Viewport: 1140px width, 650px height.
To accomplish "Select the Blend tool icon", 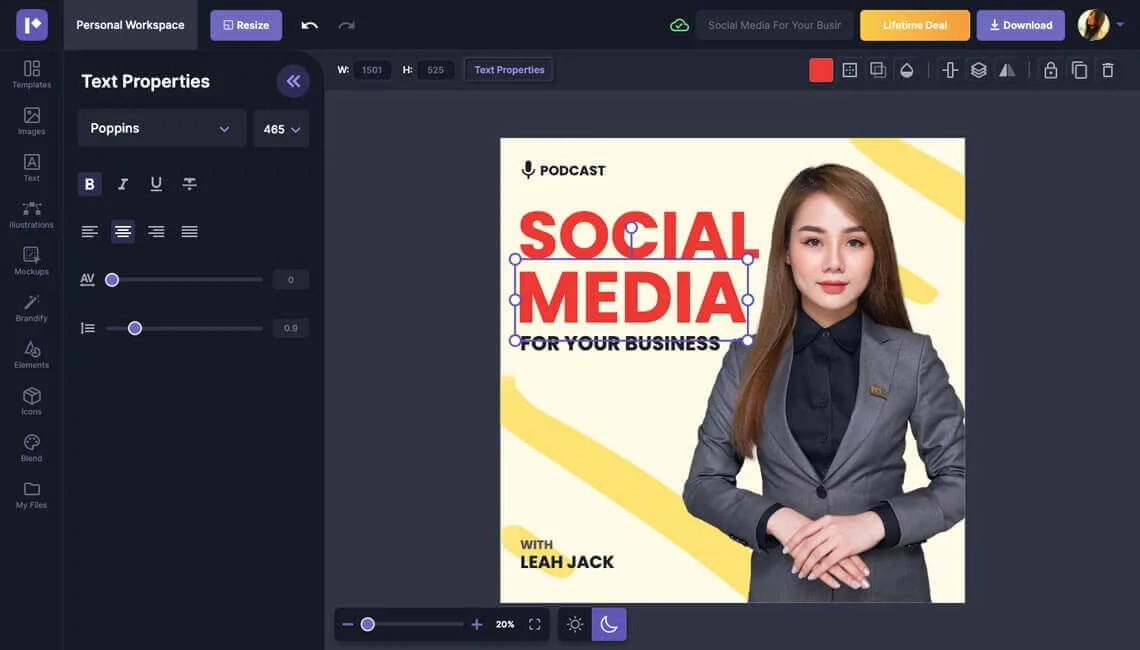I will tap(31, 448).
